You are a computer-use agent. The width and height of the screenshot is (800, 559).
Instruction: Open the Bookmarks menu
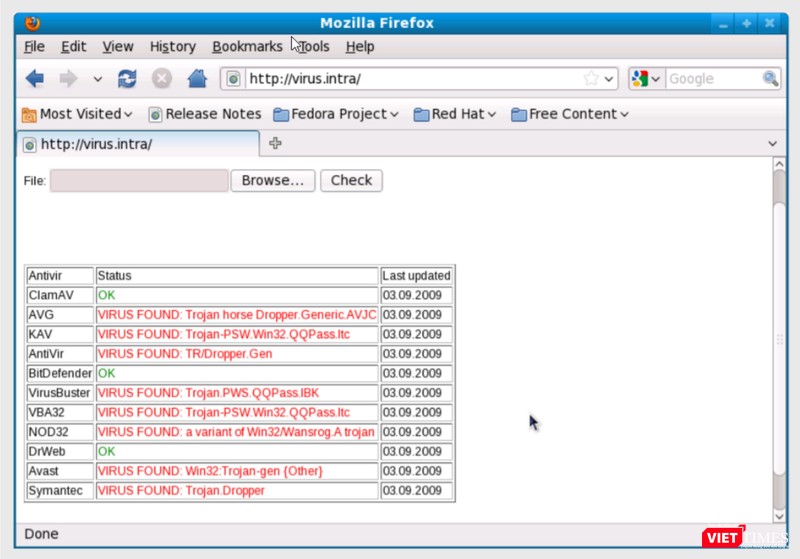point(247,46)
